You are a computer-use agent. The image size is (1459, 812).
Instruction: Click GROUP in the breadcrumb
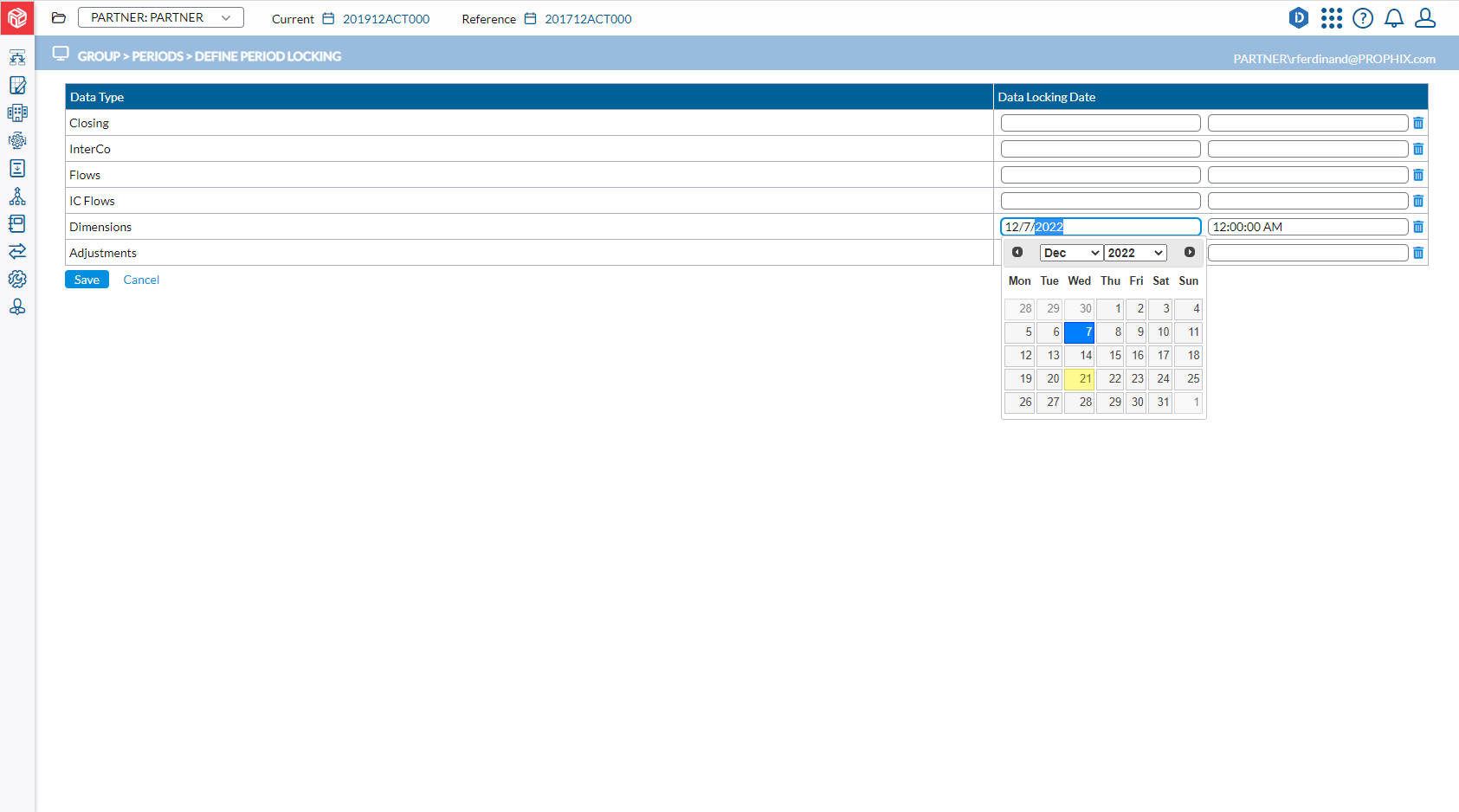pyautogui.click(x=99, y=56)
